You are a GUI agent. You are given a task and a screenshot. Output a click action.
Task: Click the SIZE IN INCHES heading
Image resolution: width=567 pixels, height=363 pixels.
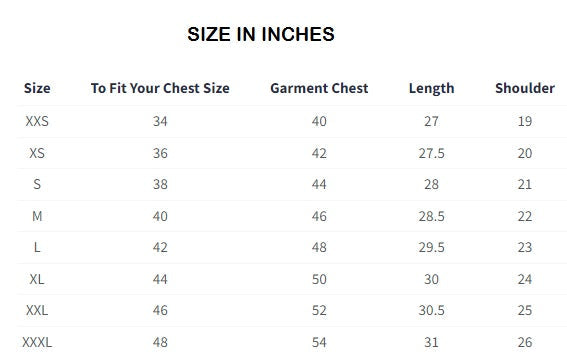click(261, 34)
